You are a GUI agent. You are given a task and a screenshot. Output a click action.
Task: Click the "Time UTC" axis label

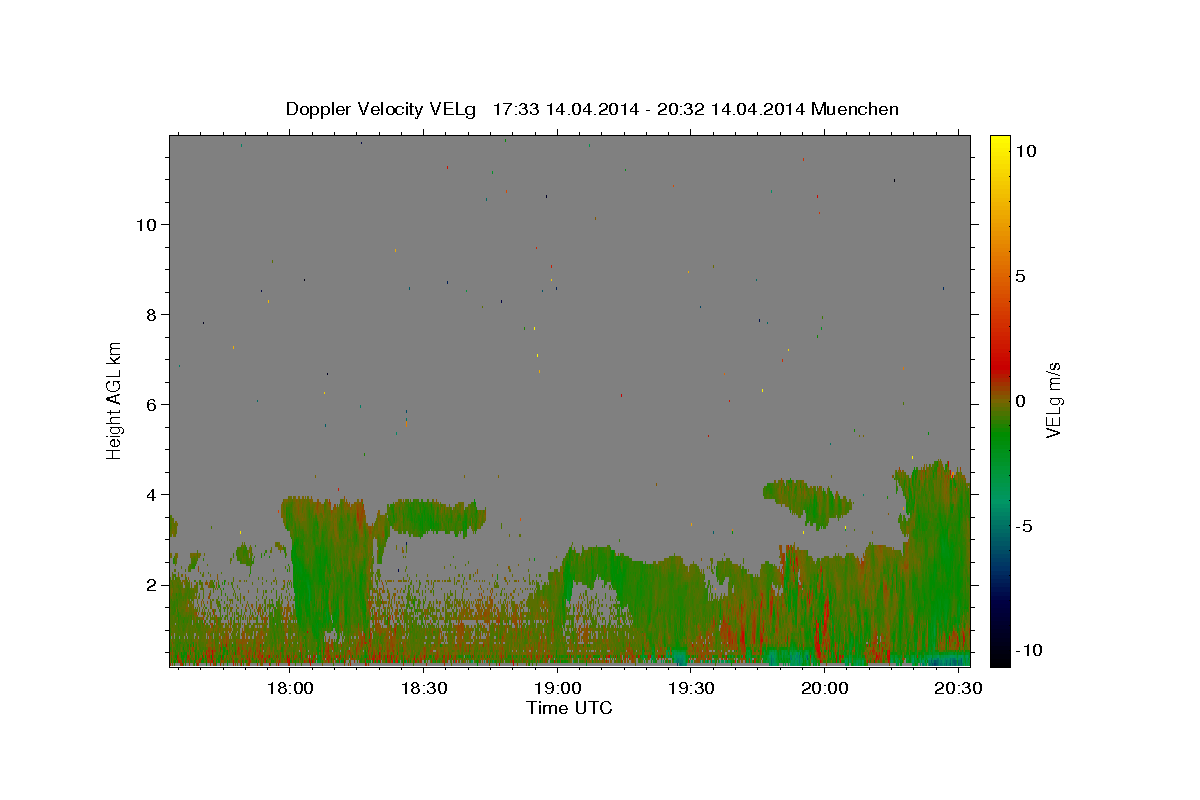coord(569,708)
